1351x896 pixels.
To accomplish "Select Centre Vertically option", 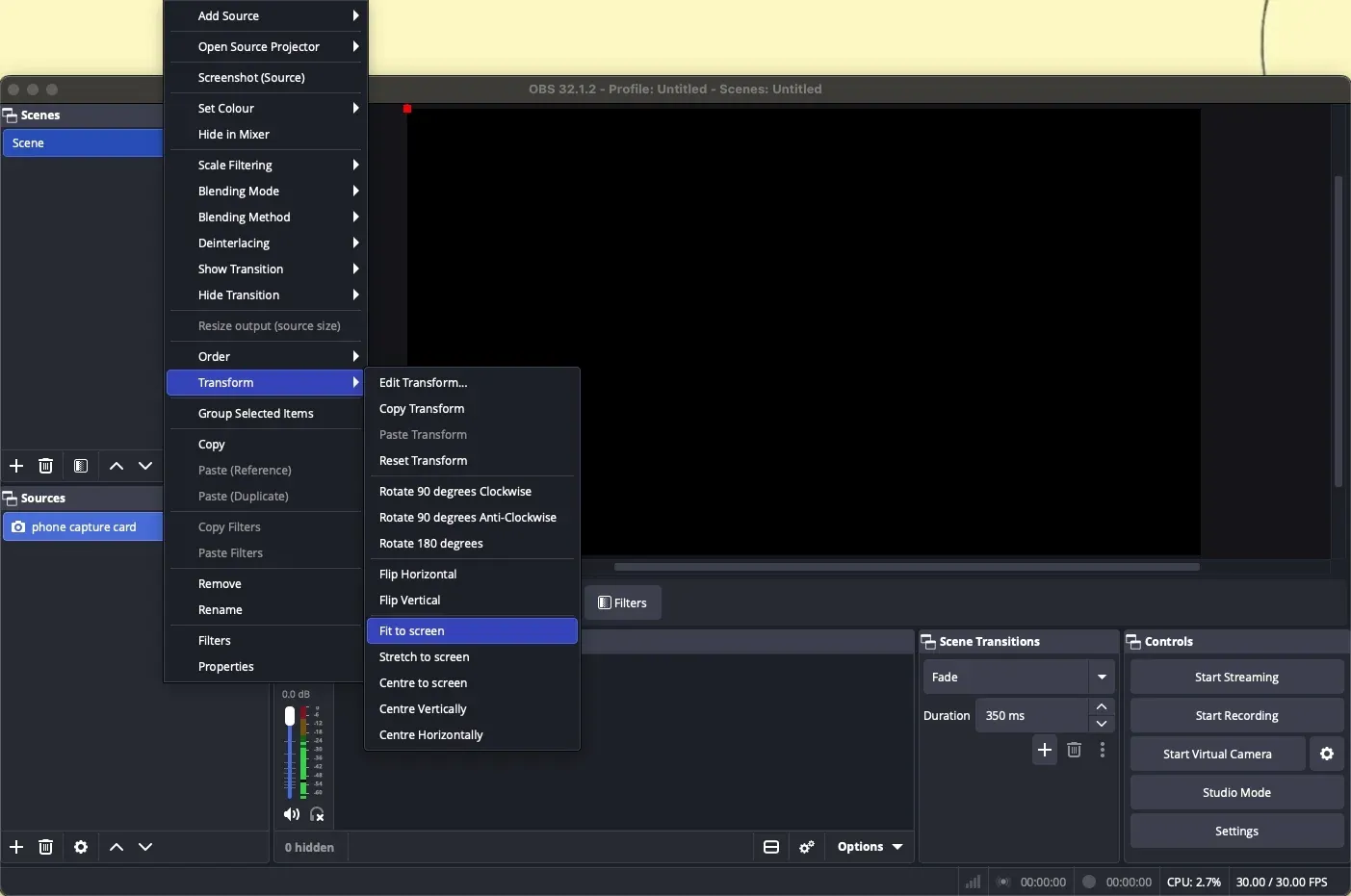I will coord(472,709).
